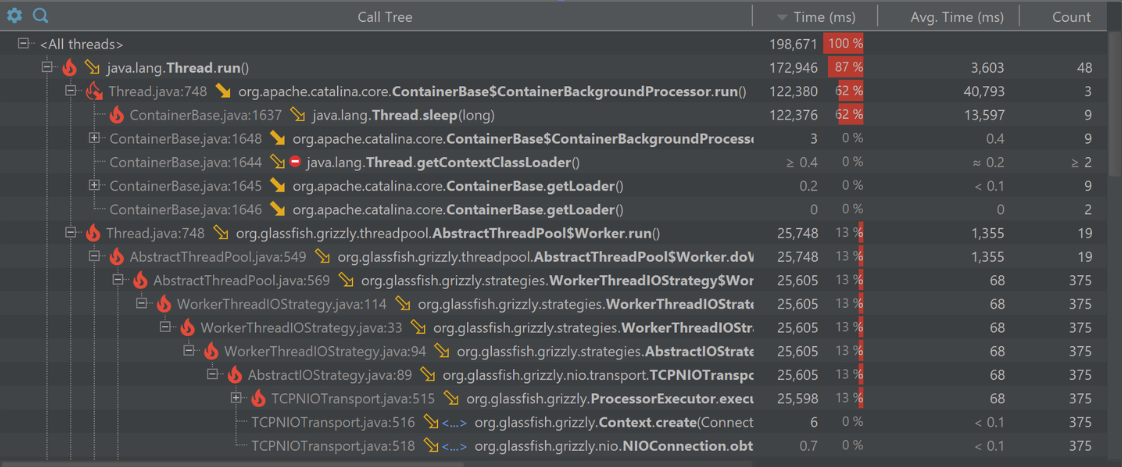Click the red blocked icon before Thread.getContextClassLoader()

click(295, 162)
